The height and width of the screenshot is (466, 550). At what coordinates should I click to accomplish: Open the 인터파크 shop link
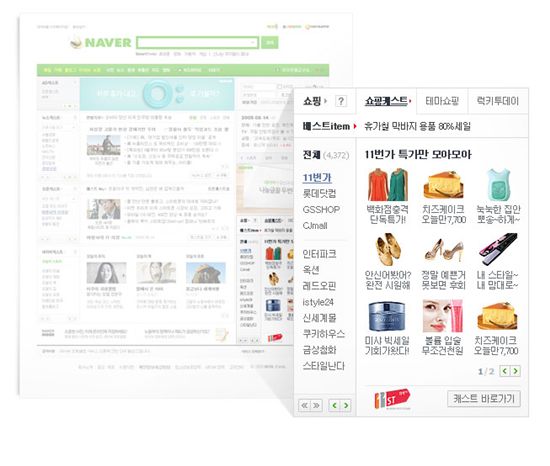click(x=319, y=254)
